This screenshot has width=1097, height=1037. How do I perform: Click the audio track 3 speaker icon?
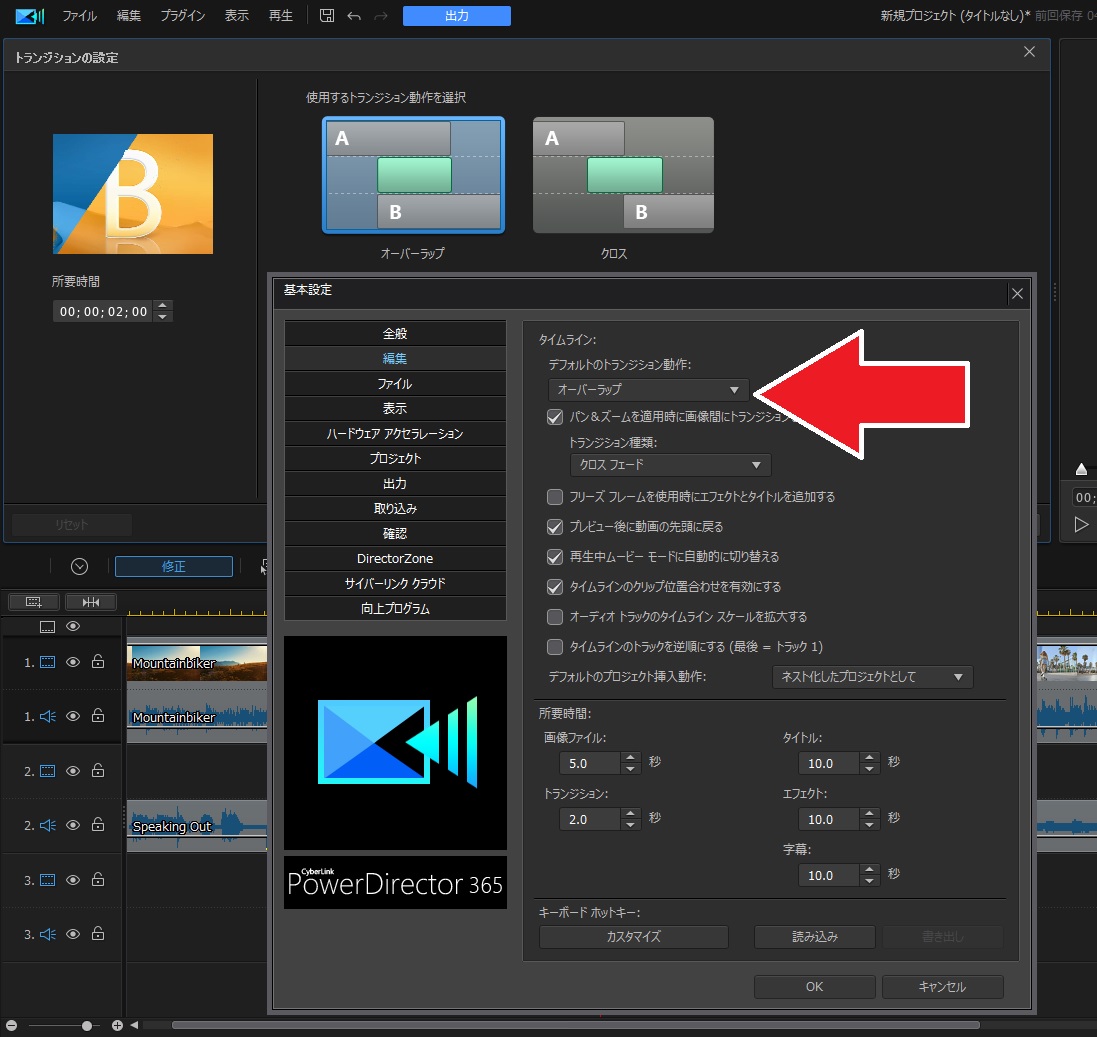[48, 934]
